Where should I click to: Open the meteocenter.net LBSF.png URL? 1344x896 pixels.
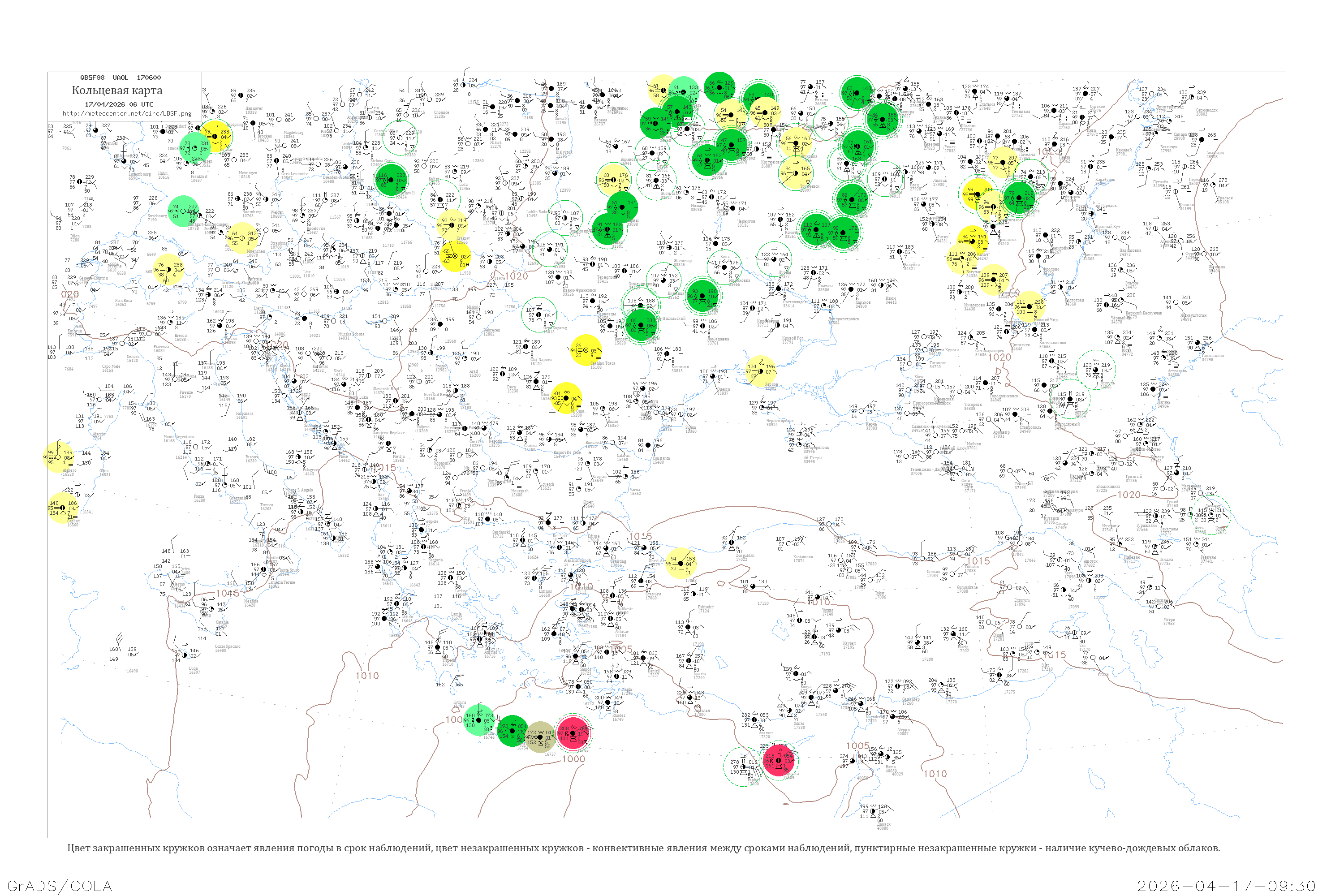[x=126, y=113]
